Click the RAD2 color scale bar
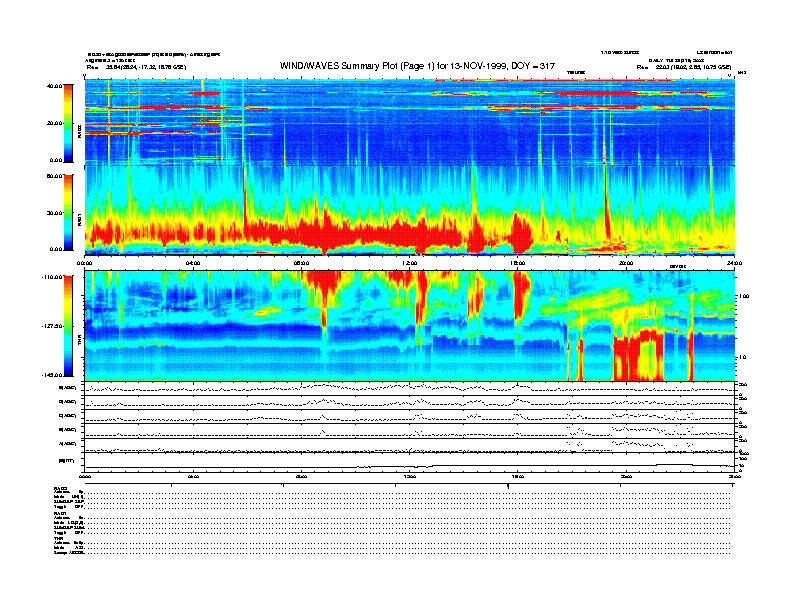Image resolution: width=792 pixels, height=612 pixels. (68, 123)
